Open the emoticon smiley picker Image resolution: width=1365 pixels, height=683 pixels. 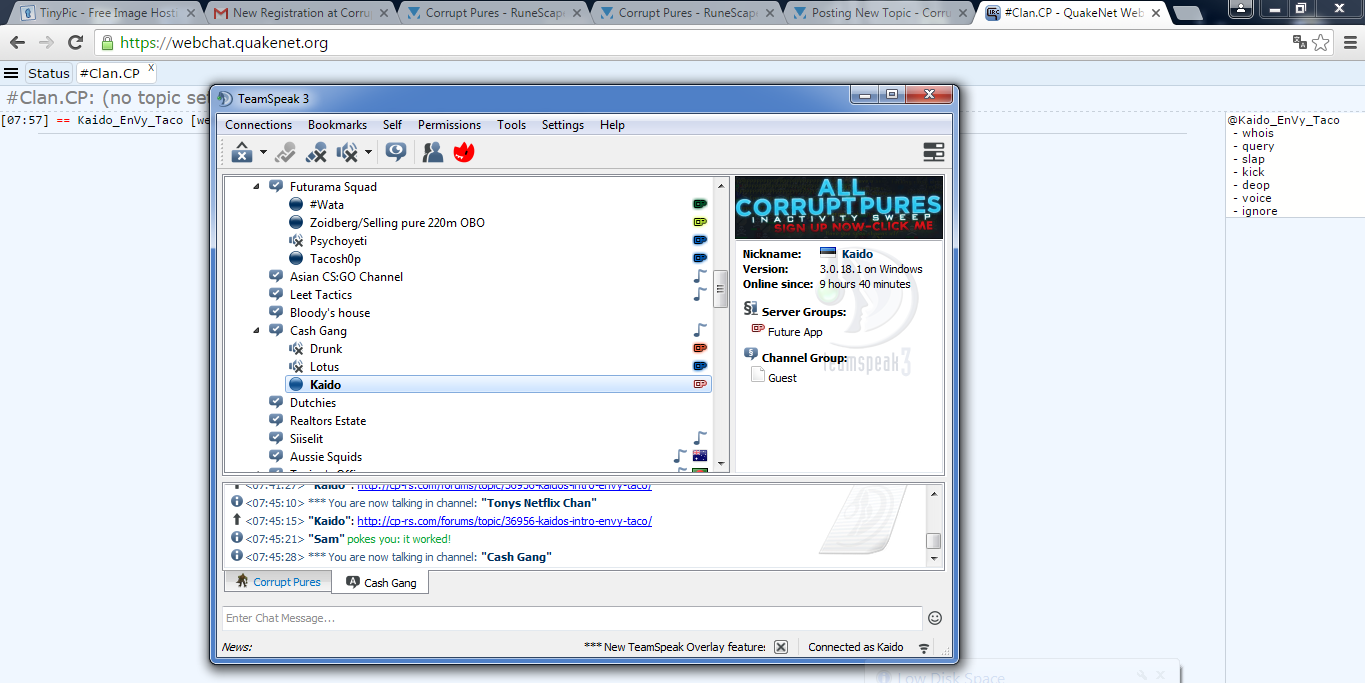tap(935, 618)
